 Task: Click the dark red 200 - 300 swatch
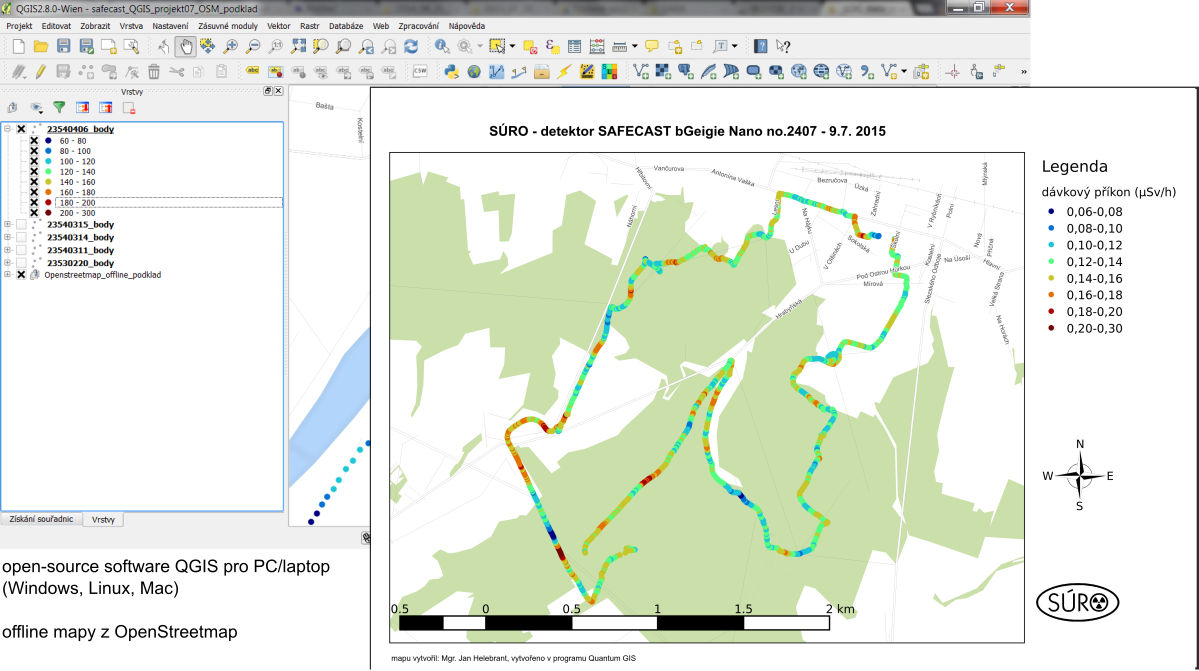click(x=48, y=213)
